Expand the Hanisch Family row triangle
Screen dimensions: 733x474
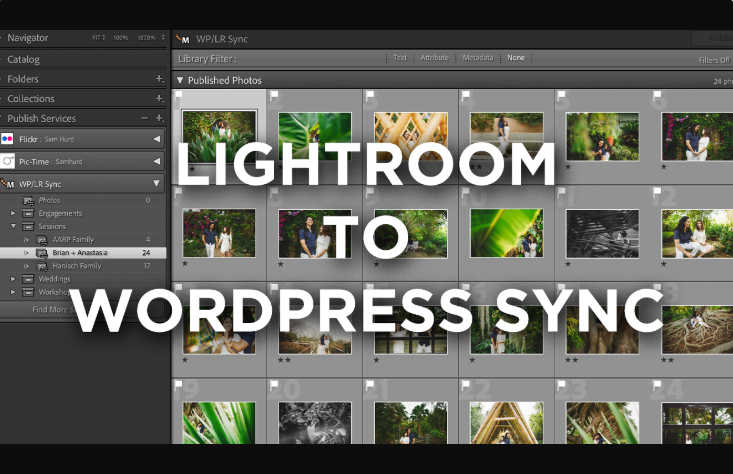26,266
